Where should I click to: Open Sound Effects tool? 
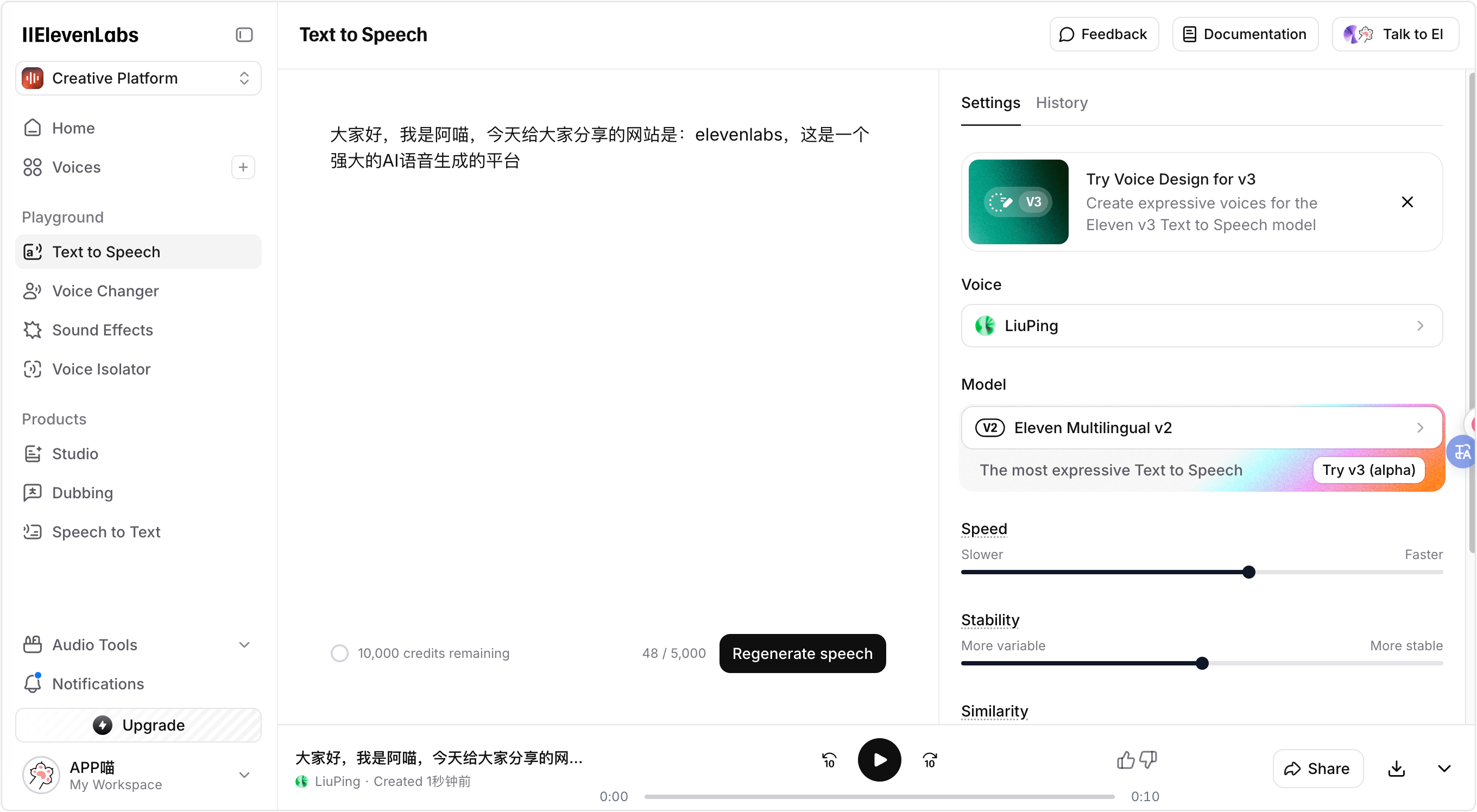[x=138, y=329]
